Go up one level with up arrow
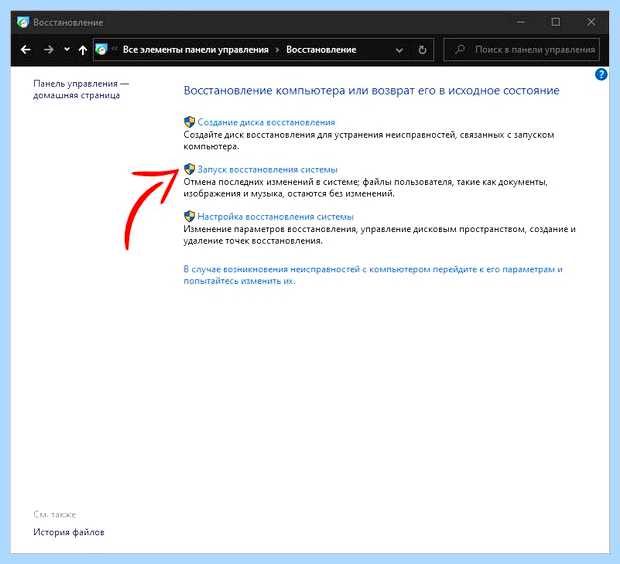This screenshot has height=564, width=620. 82,50
